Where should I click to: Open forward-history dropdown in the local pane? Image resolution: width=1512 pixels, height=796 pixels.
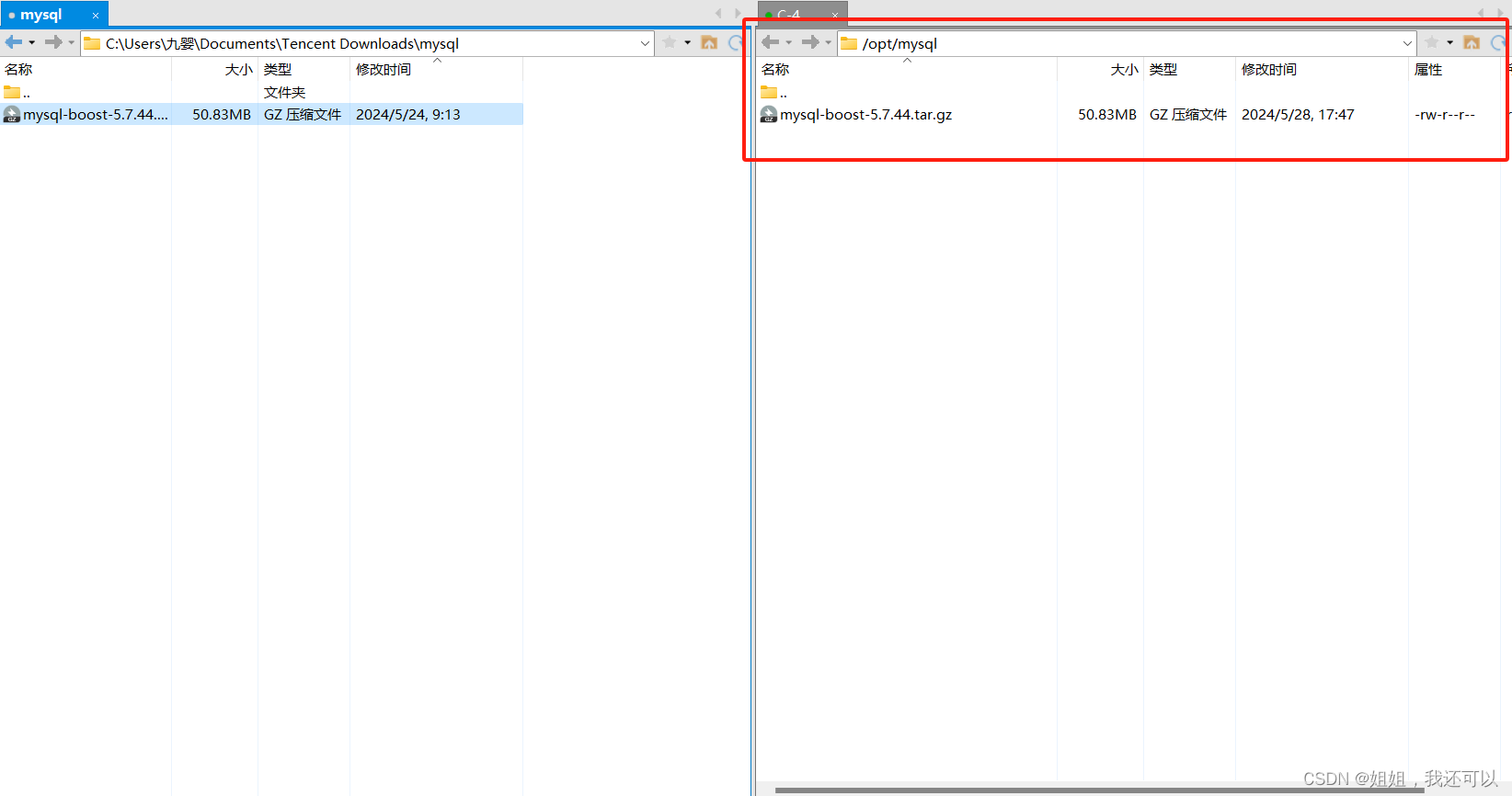coord(72,42)
